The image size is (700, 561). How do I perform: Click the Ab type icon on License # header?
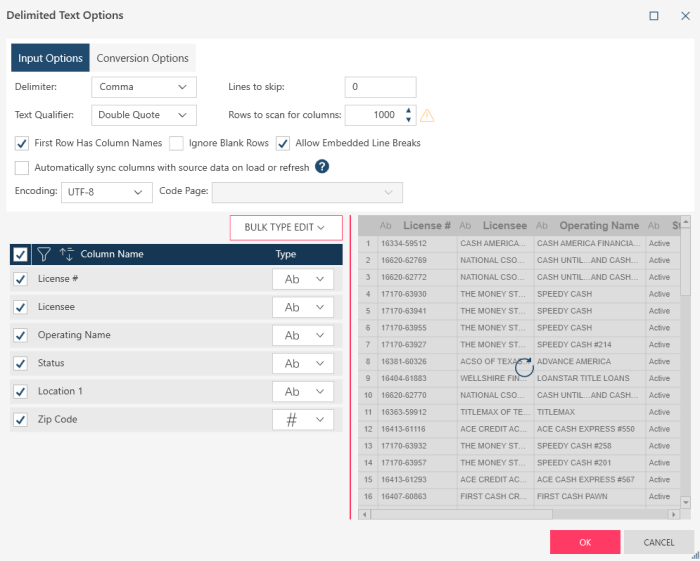coord(385,226)
